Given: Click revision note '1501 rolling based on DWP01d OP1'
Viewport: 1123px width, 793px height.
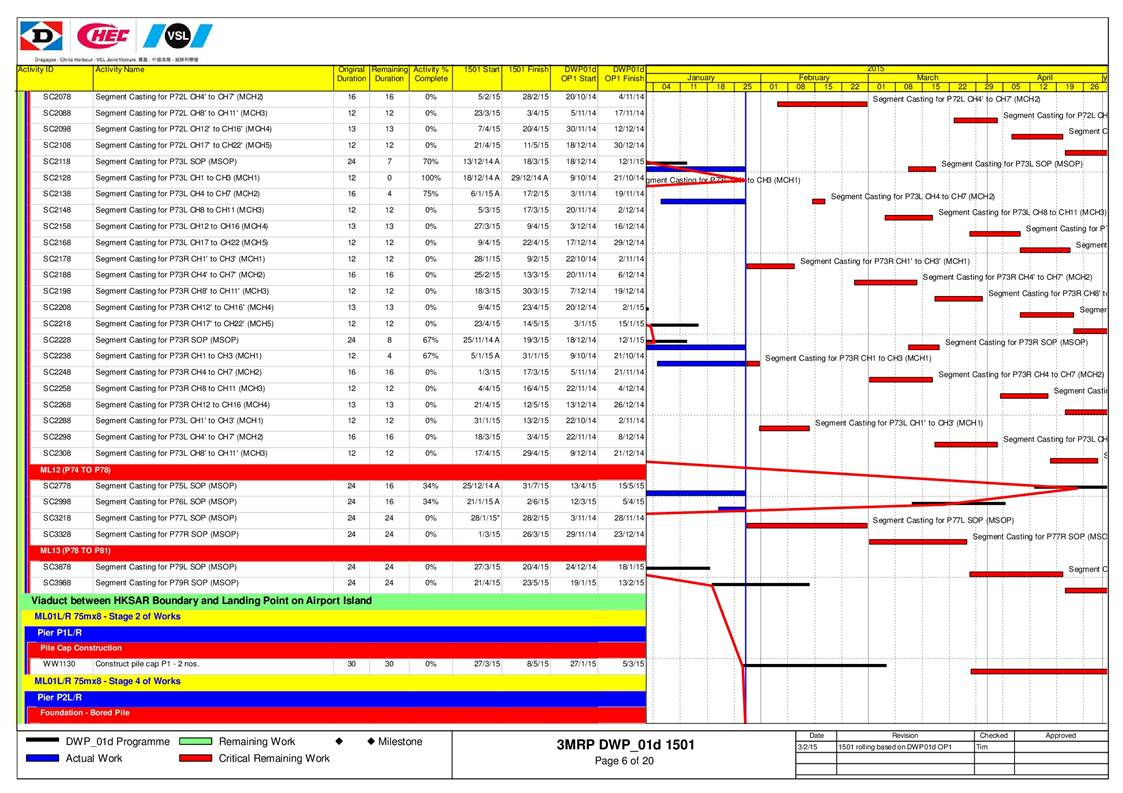Looking at the screenshot, I should point(895,747).
